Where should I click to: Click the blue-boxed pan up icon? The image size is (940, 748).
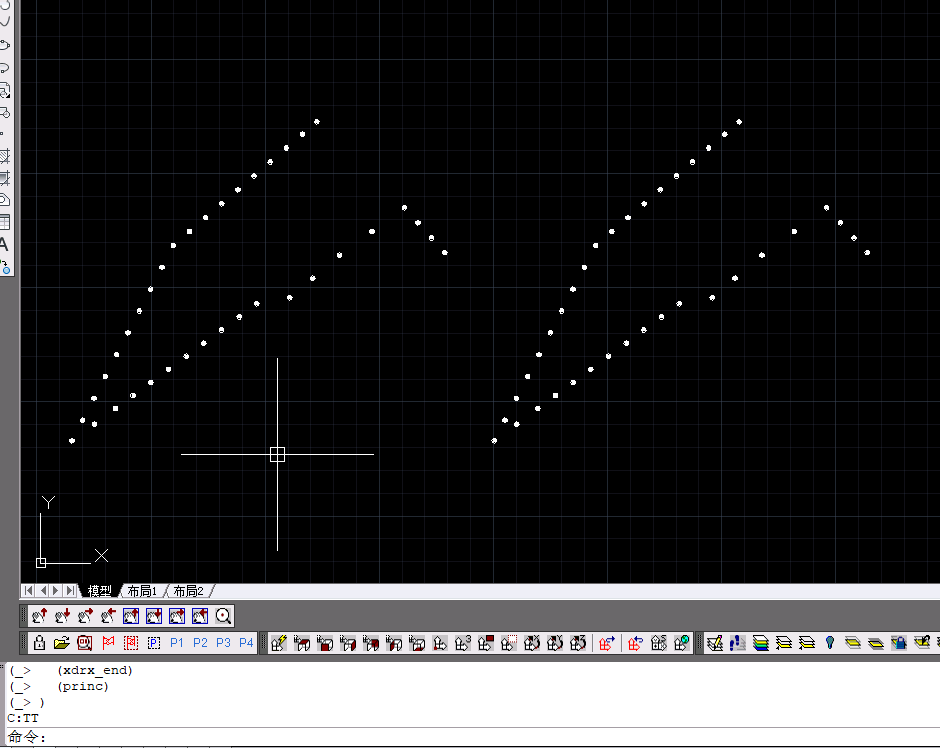pyautogui.click(x=131, y=616)
